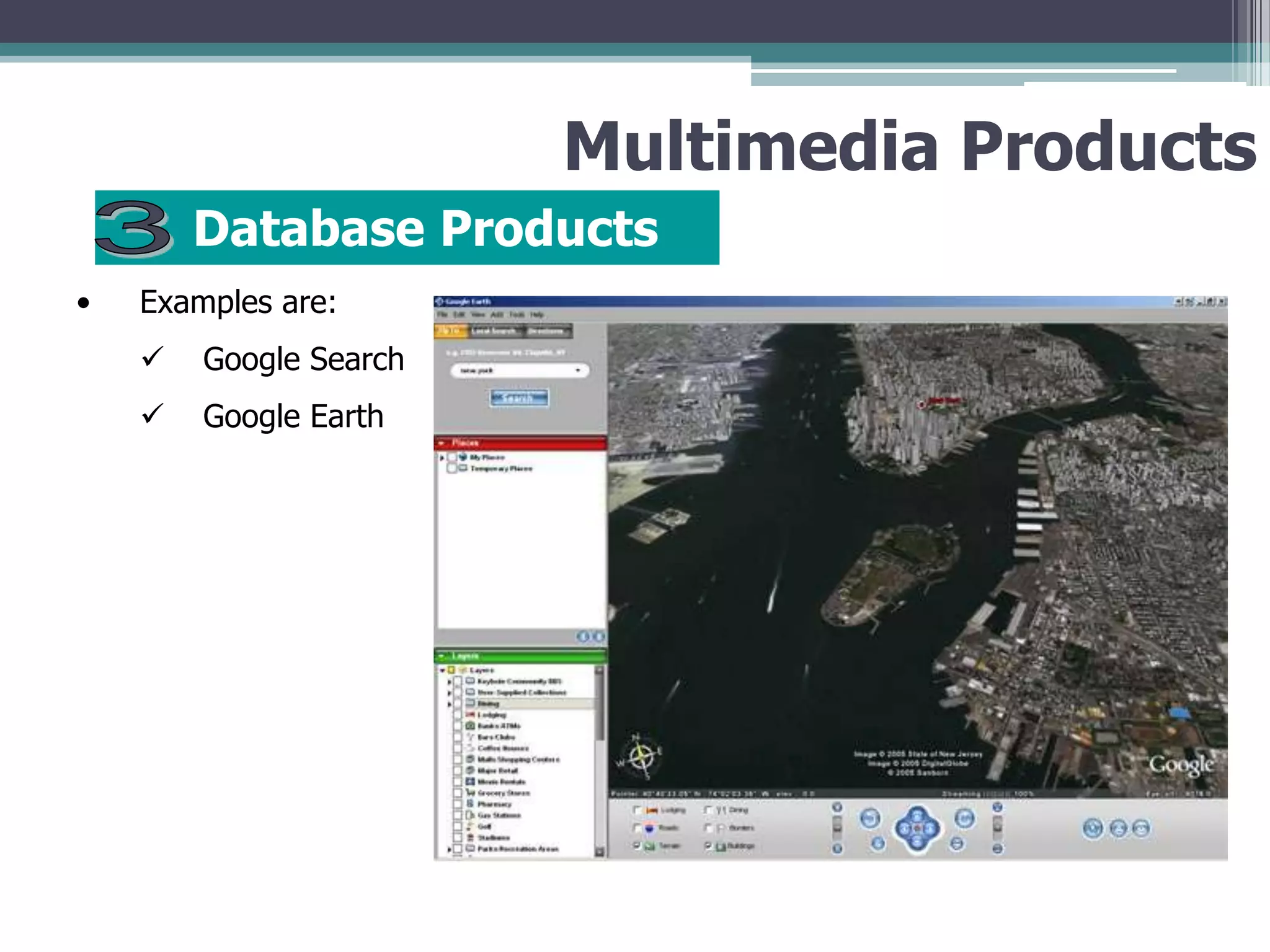Click the blue Search button
This screenshot has height=952, width=1270.
(x=519, y=398)
